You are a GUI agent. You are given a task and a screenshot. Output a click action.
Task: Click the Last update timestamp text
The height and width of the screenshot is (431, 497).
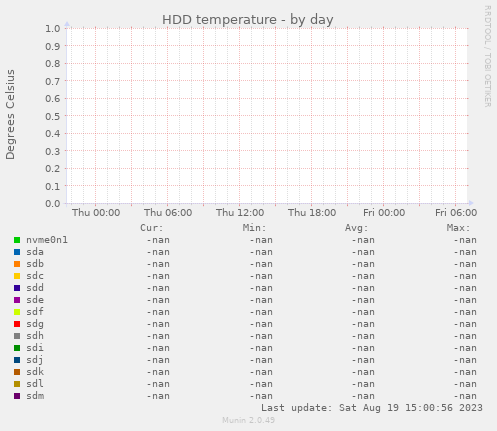click(x=372, y=408)
